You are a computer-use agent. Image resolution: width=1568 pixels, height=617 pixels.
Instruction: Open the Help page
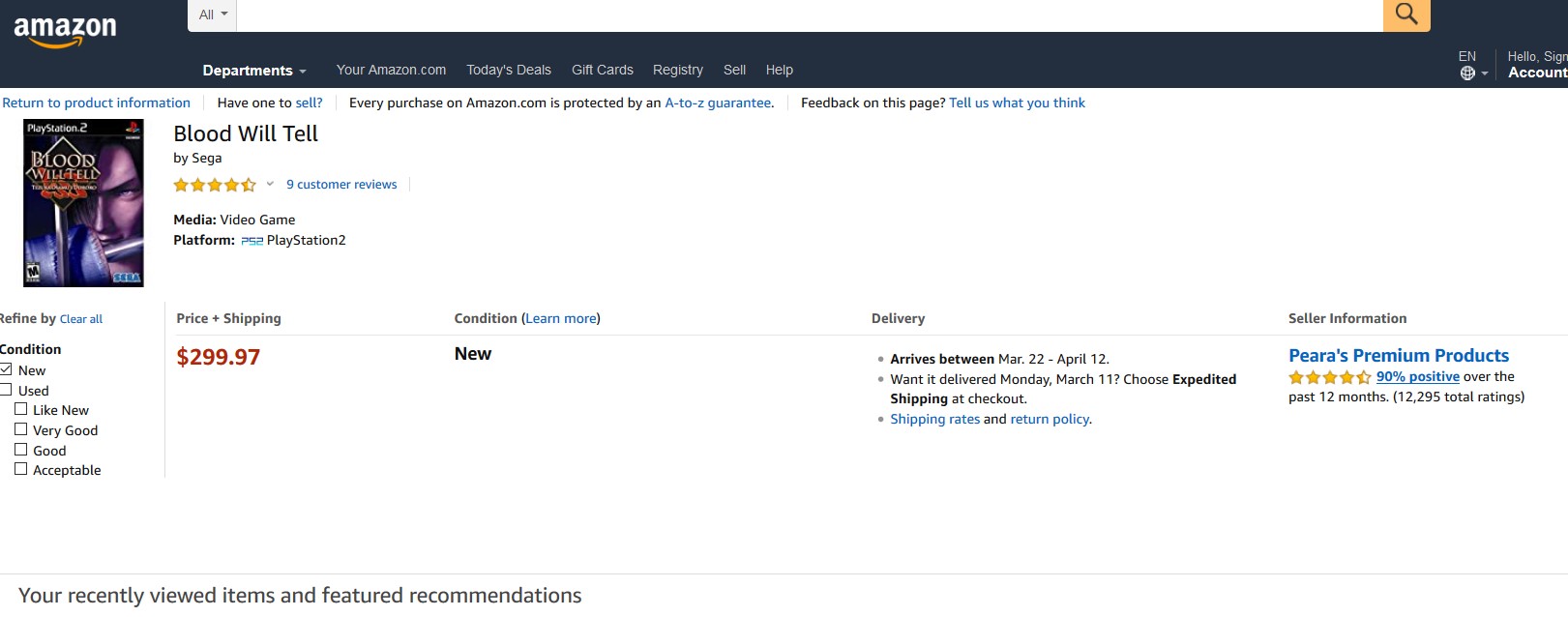(780, 70)
